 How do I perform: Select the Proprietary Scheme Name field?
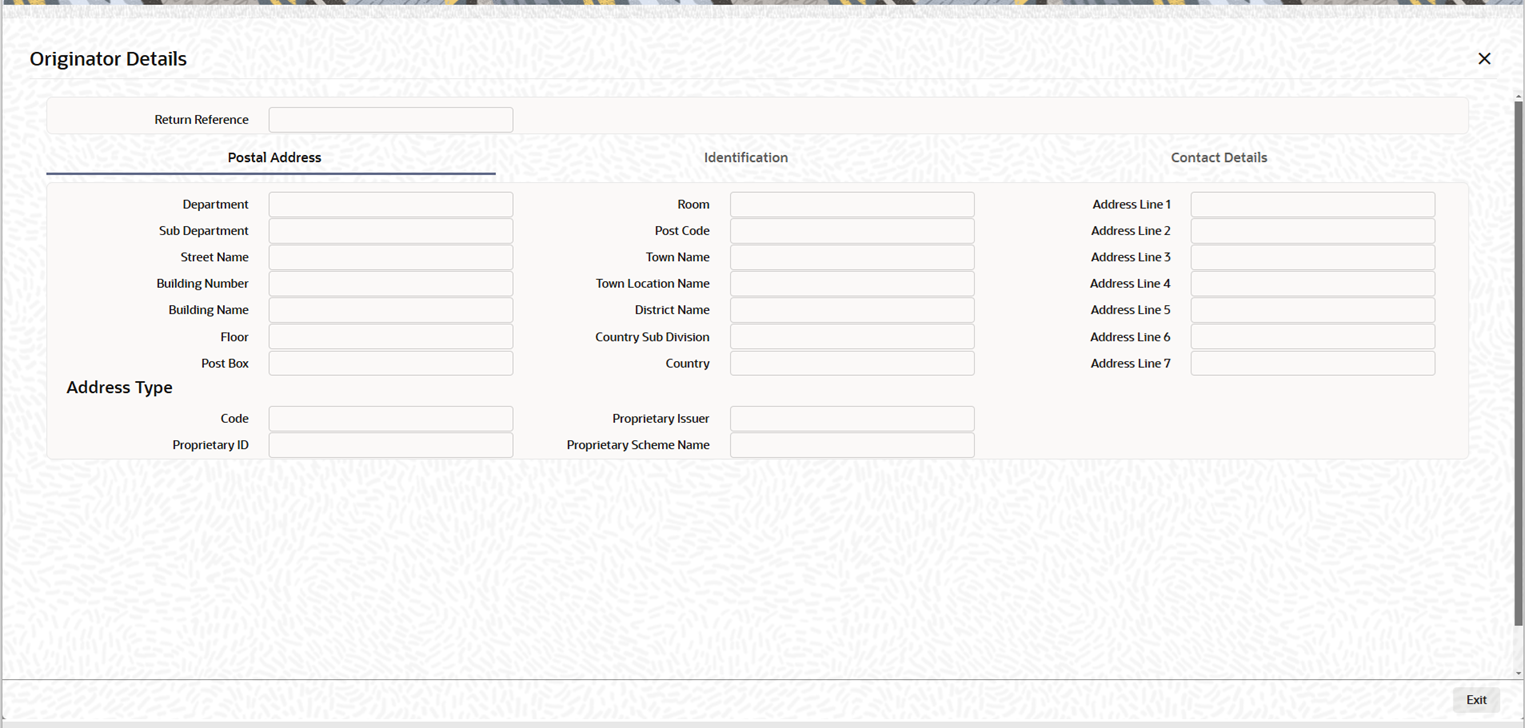pos(852,445)
